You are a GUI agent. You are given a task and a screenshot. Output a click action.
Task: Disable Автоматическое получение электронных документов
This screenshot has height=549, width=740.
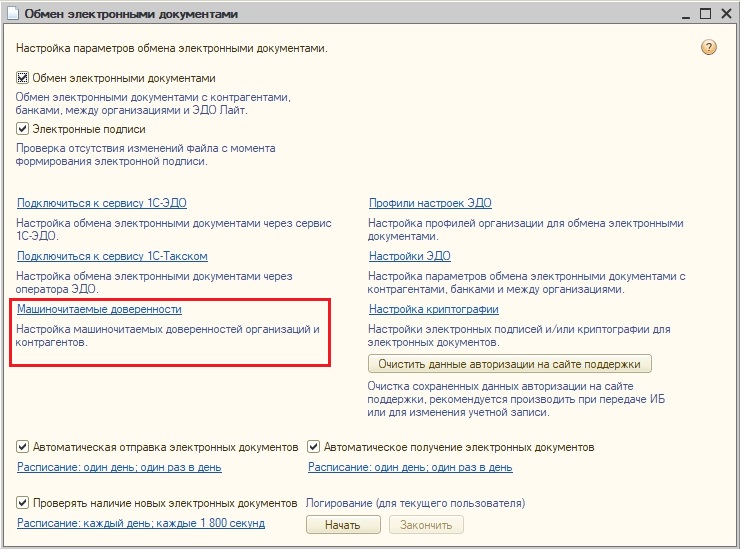[313, 447]
